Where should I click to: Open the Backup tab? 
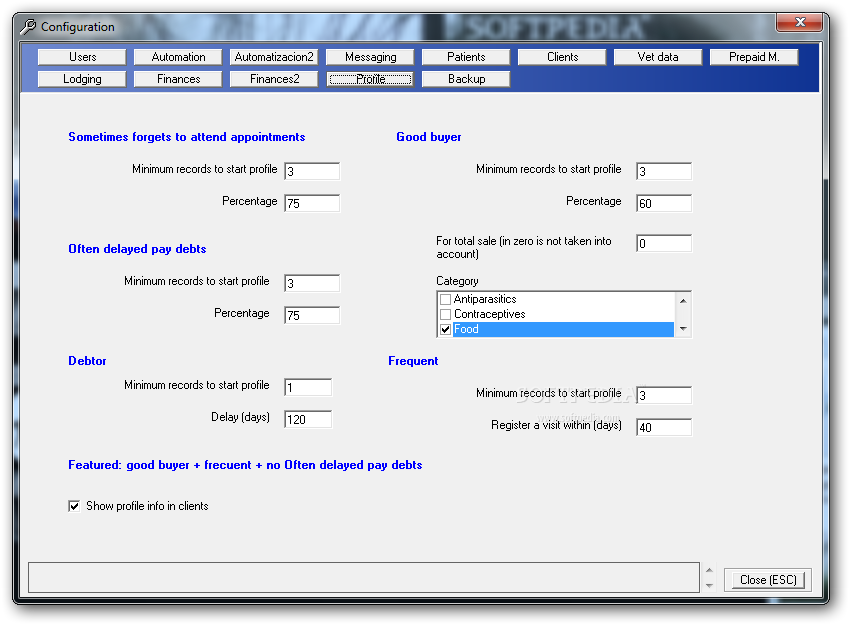point(466,79)
